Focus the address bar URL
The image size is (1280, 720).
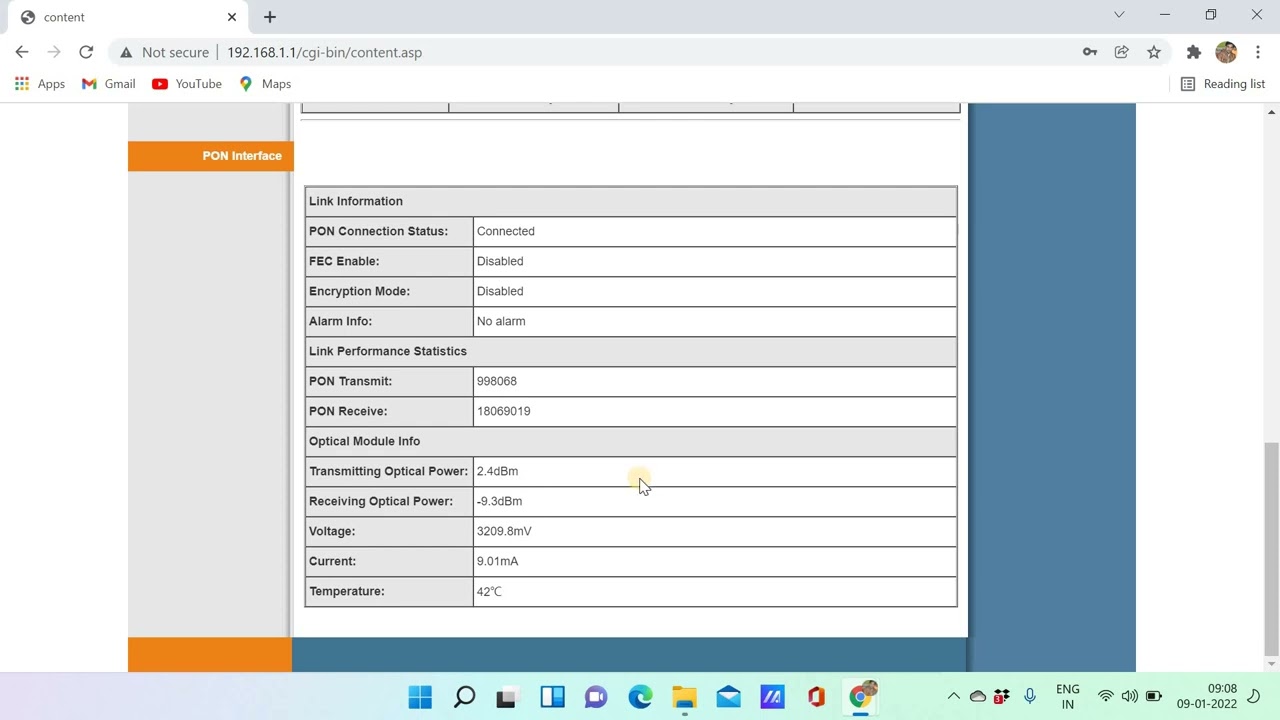click(x=324, y=52)
